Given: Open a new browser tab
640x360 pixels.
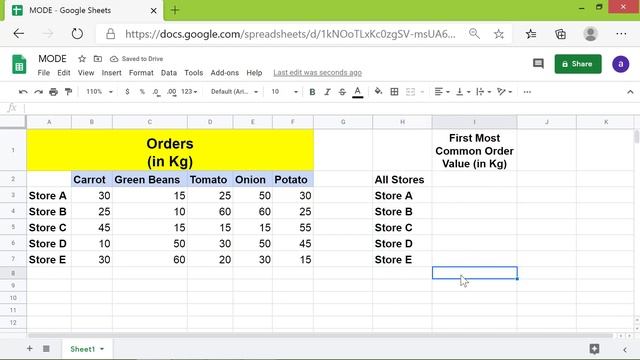Looking at the screenshot, I should click(x=175, y=10).
